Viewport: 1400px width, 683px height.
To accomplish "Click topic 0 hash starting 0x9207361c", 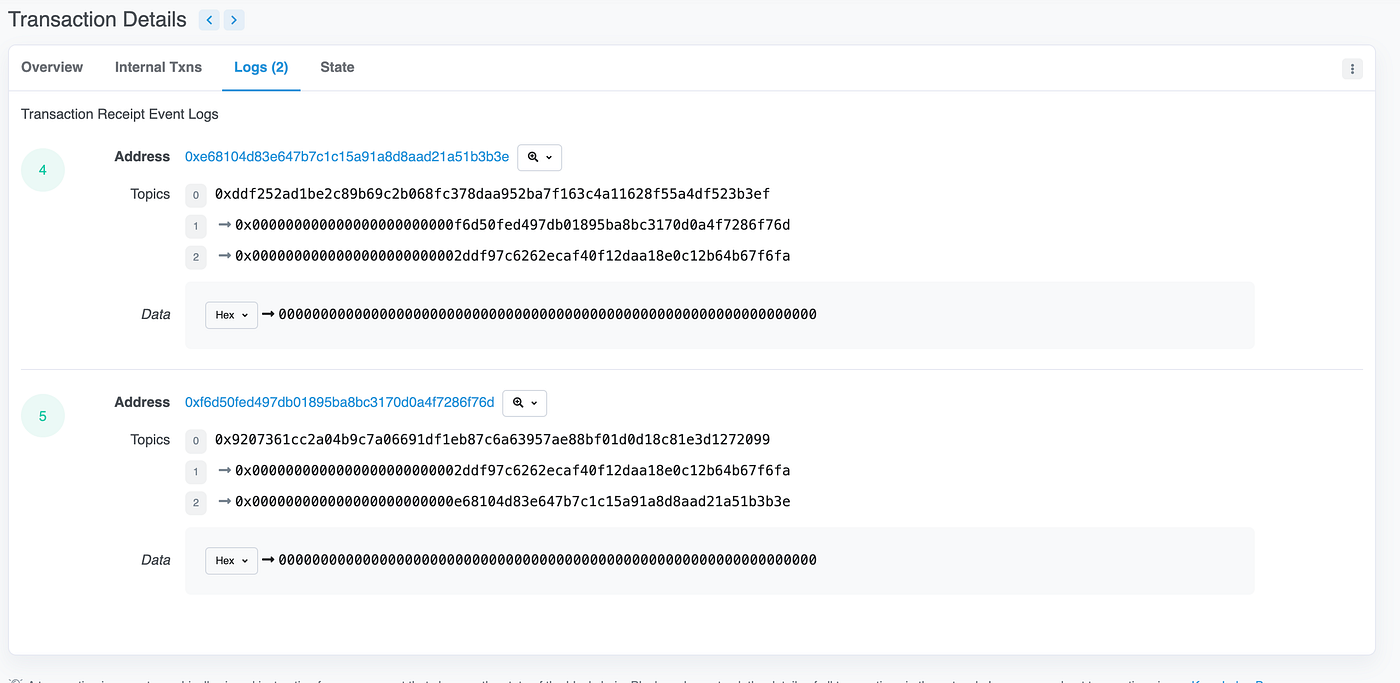I will [x=492, y=439].
